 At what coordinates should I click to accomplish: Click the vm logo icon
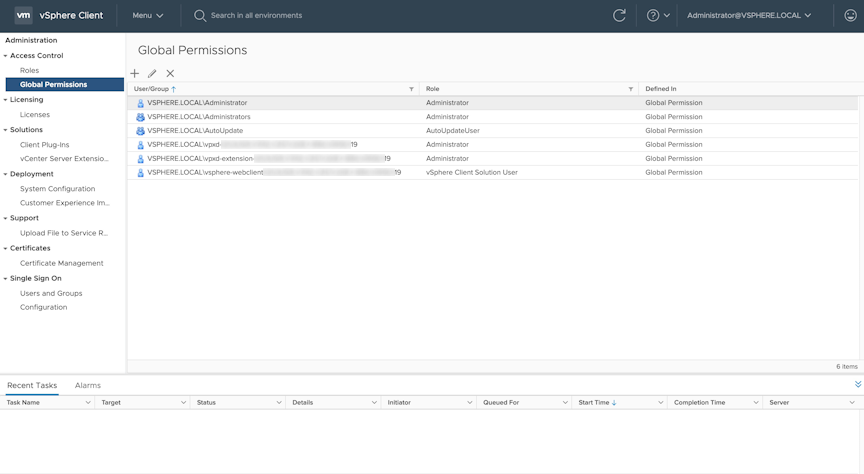click(x=23, y=15)
